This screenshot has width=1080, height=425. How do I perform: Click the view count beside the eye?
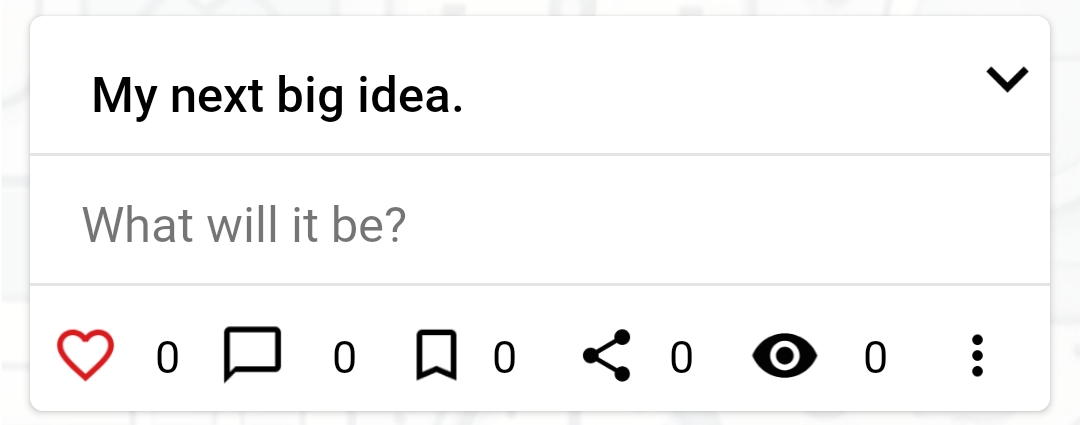[x=875, y=357]
